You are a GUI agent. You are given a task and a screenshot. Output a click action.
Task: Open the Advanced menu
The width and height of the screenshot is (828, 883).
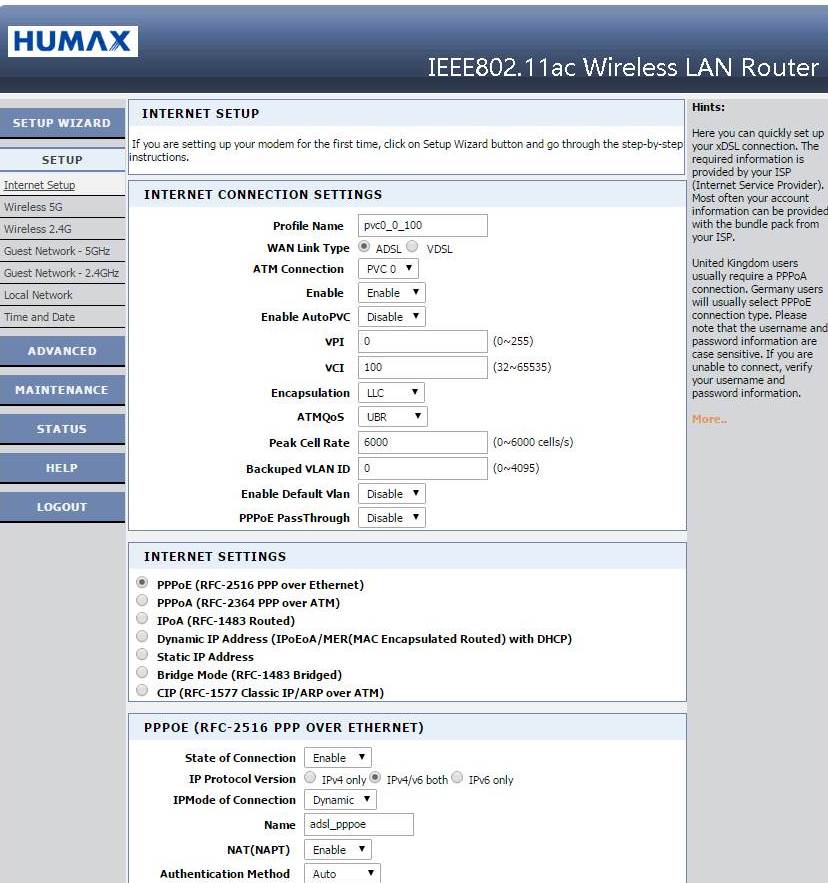[62, 351]
